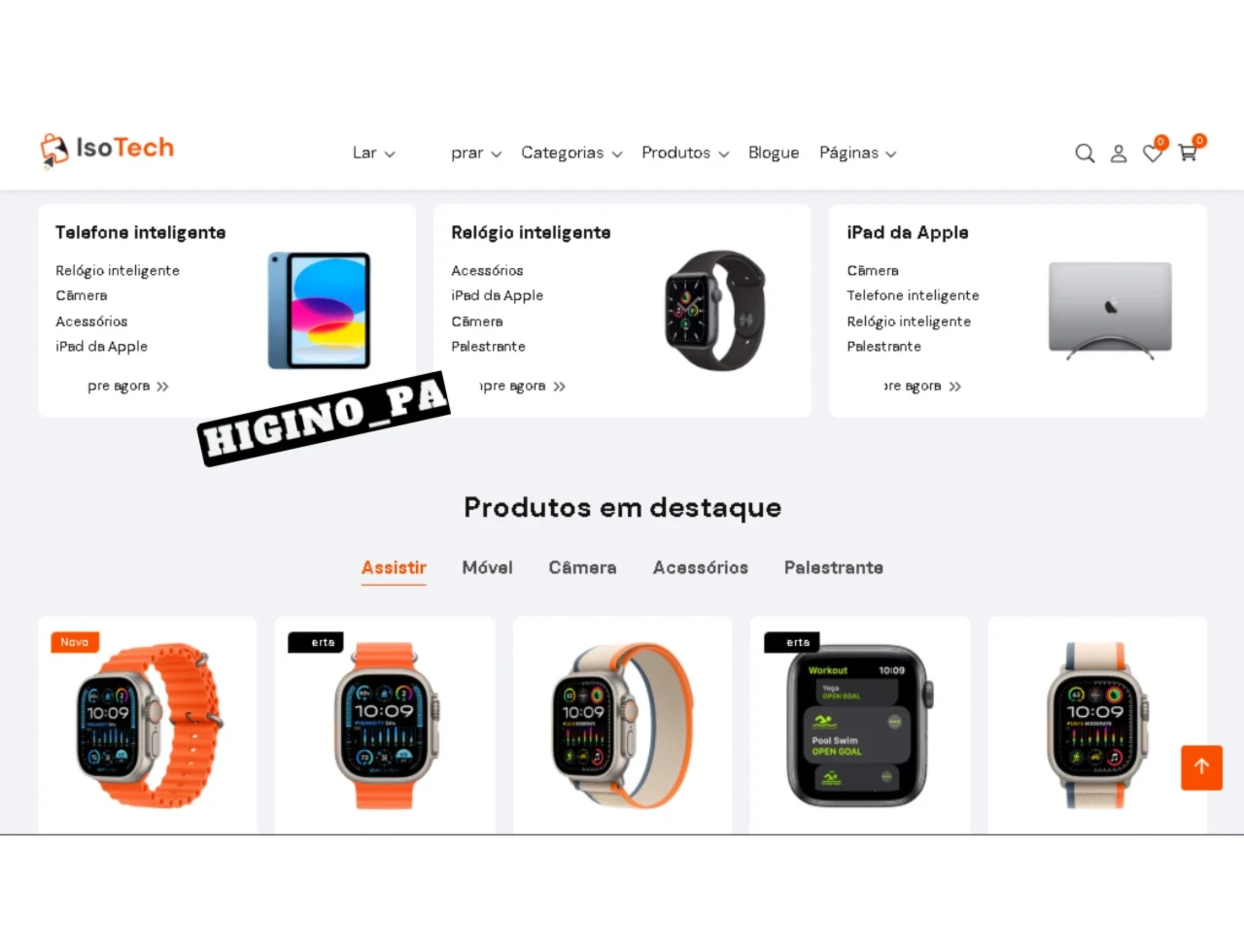This screenshot has width=1244, height=952.
Task: Click the double-chevron under Relógio inteligente card
Action: click(x=560, y=387)
